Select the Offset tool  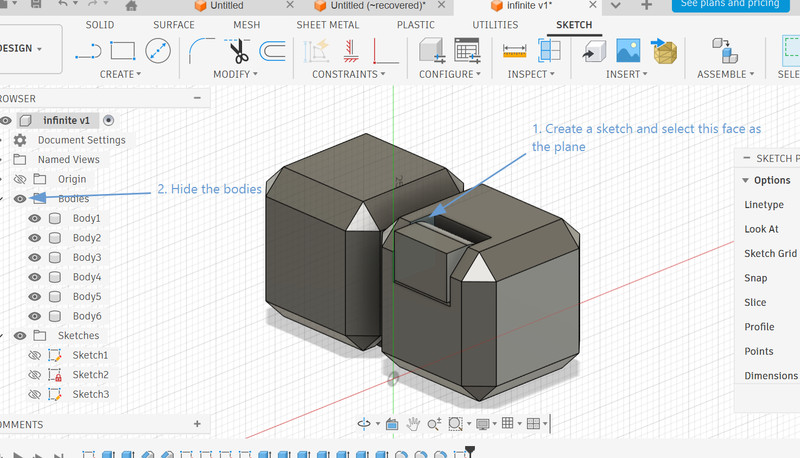(x=272, y=51)
